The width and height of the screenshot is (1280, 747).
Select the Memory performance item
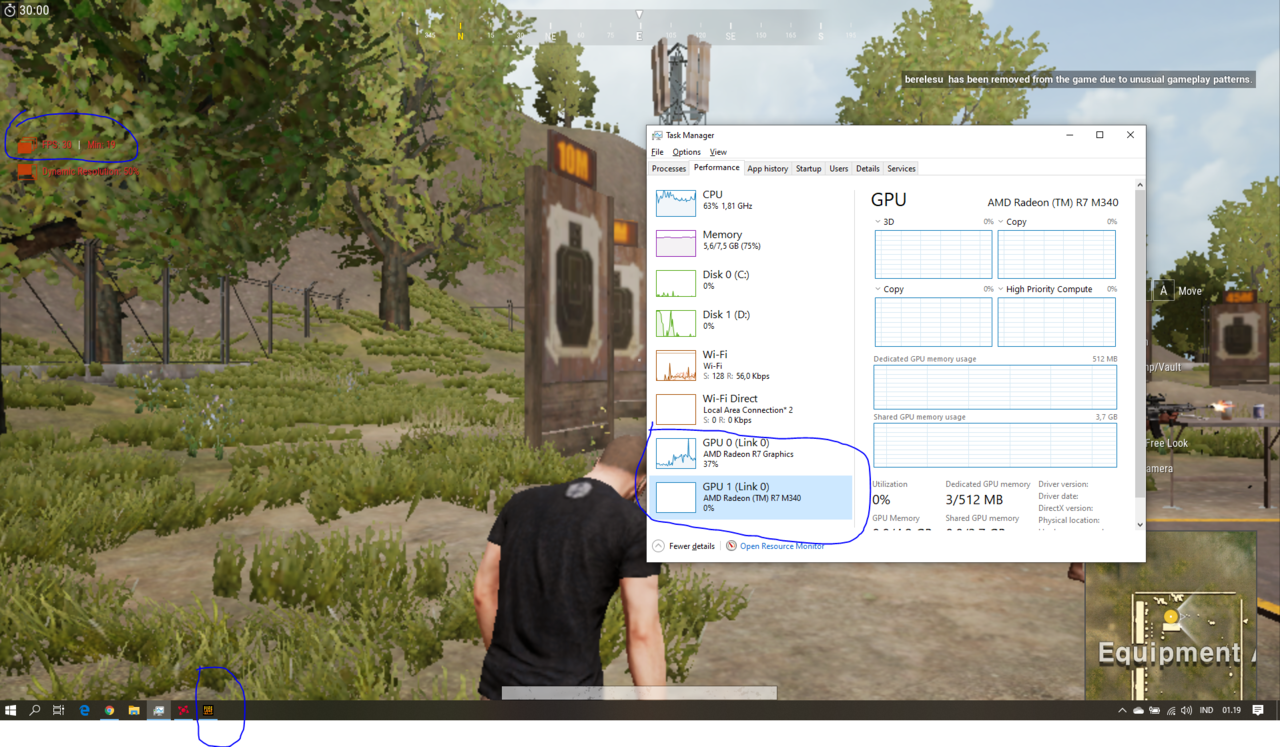[x=750, y=241]
